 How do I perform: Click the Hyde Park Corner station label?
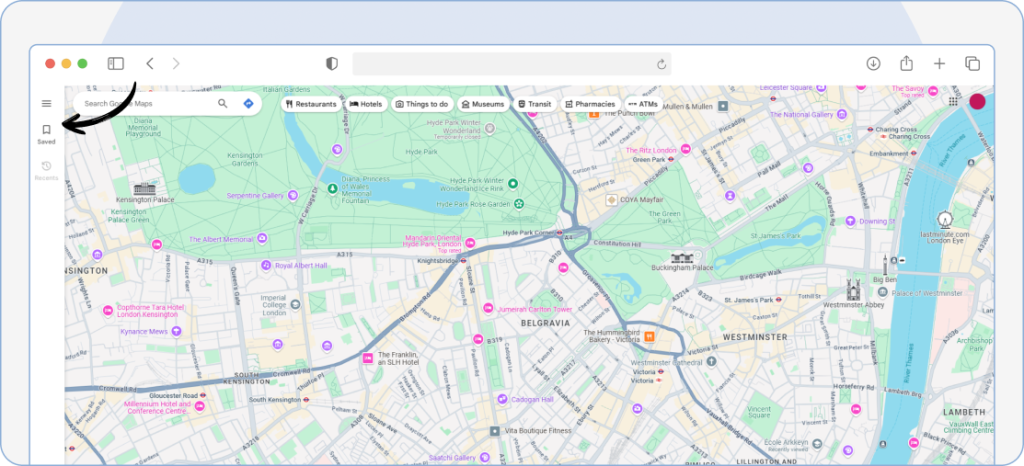click(528, 232)
